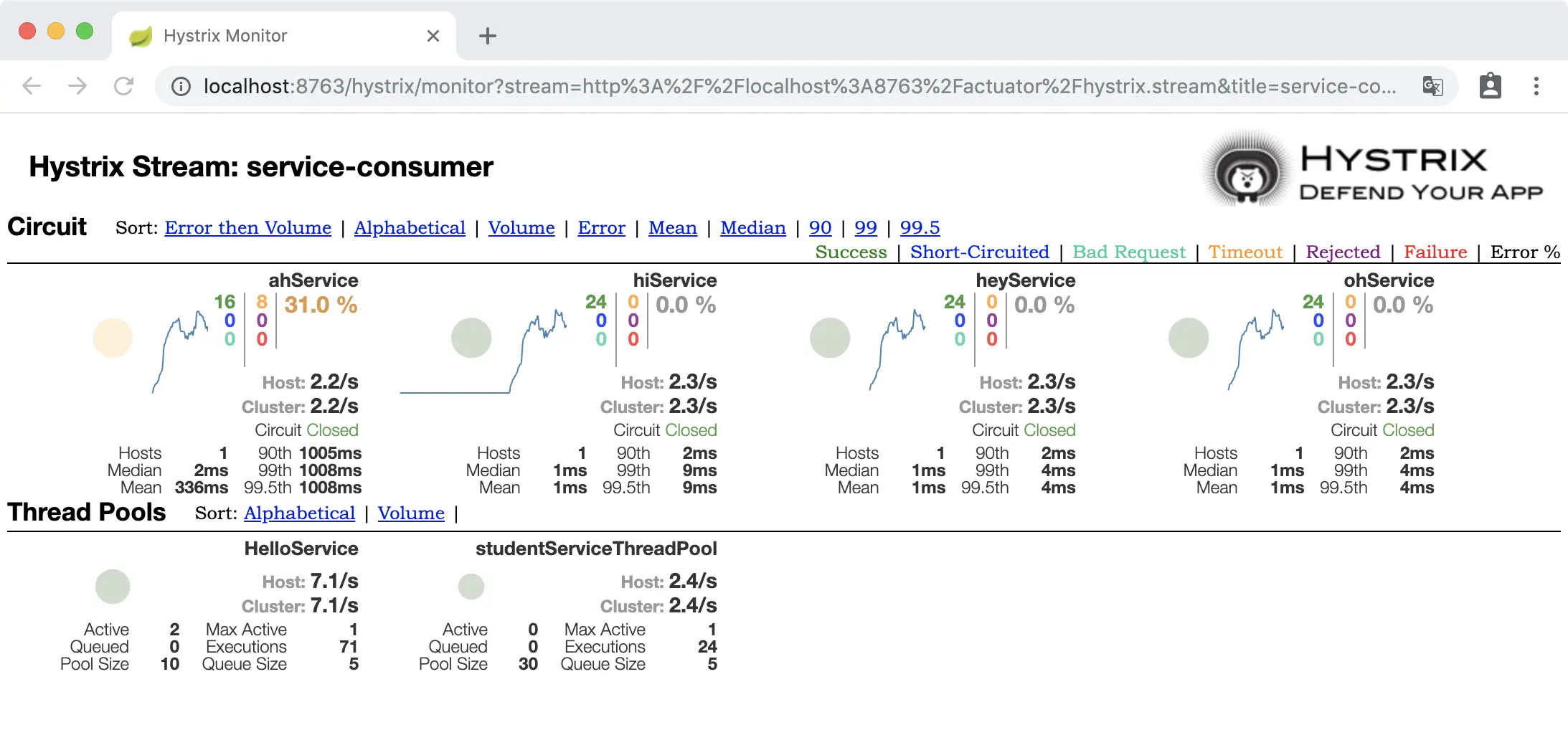Open the translate page icon
Viewport: 1568px width, 730px height.
click(1432, 87)
